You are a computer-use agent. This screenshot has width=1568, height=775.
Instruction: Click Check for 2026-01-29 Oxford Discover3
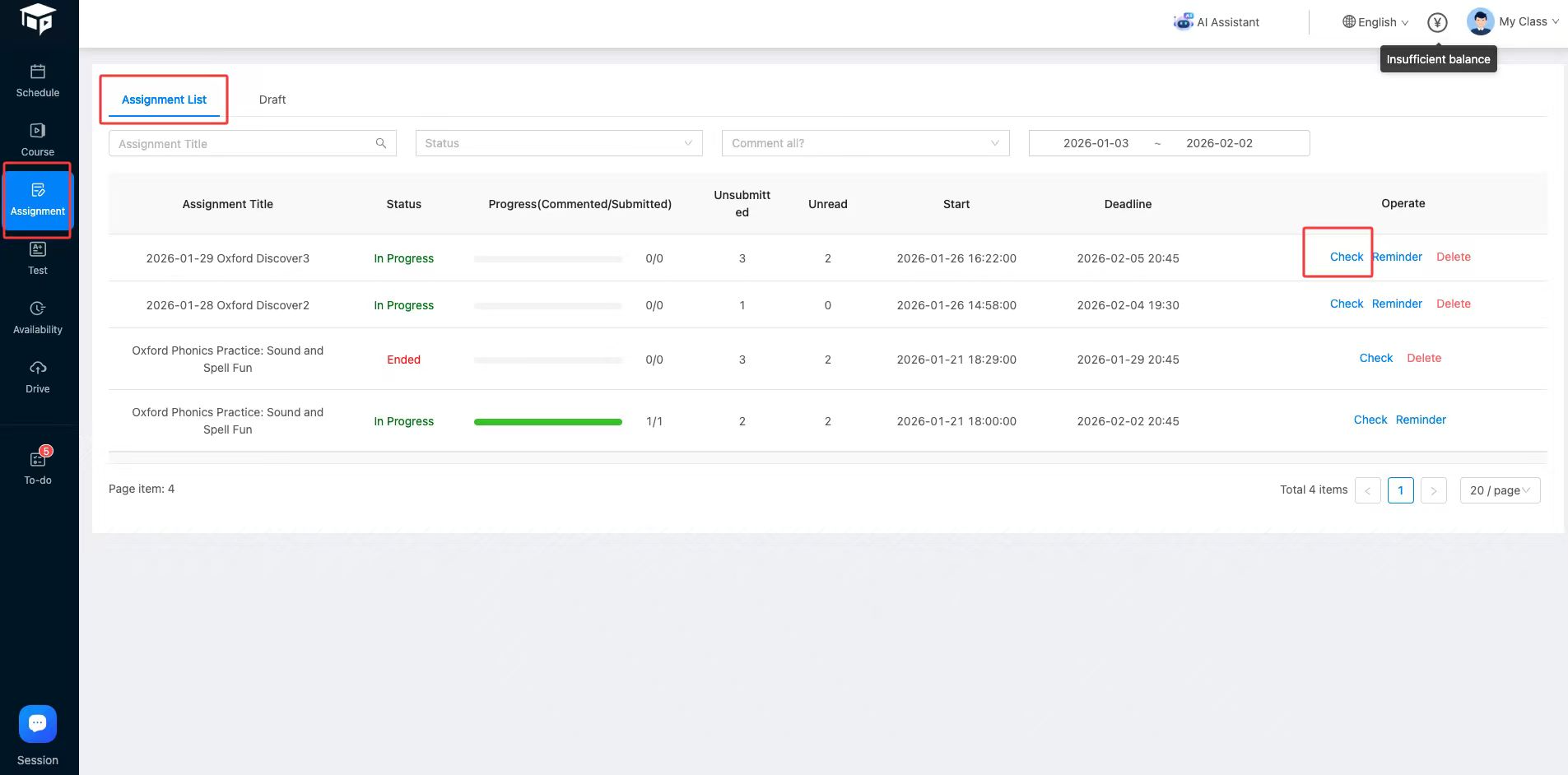(1346, 257)
